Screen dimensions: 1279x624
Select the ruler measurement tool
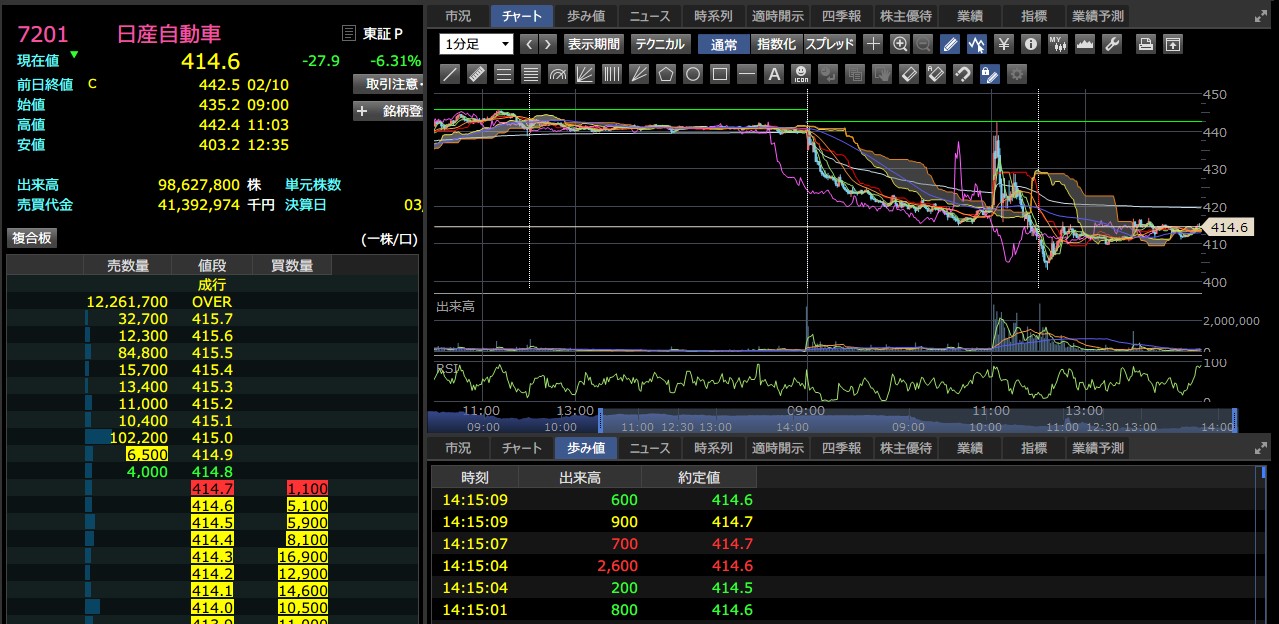pos(477,74)
